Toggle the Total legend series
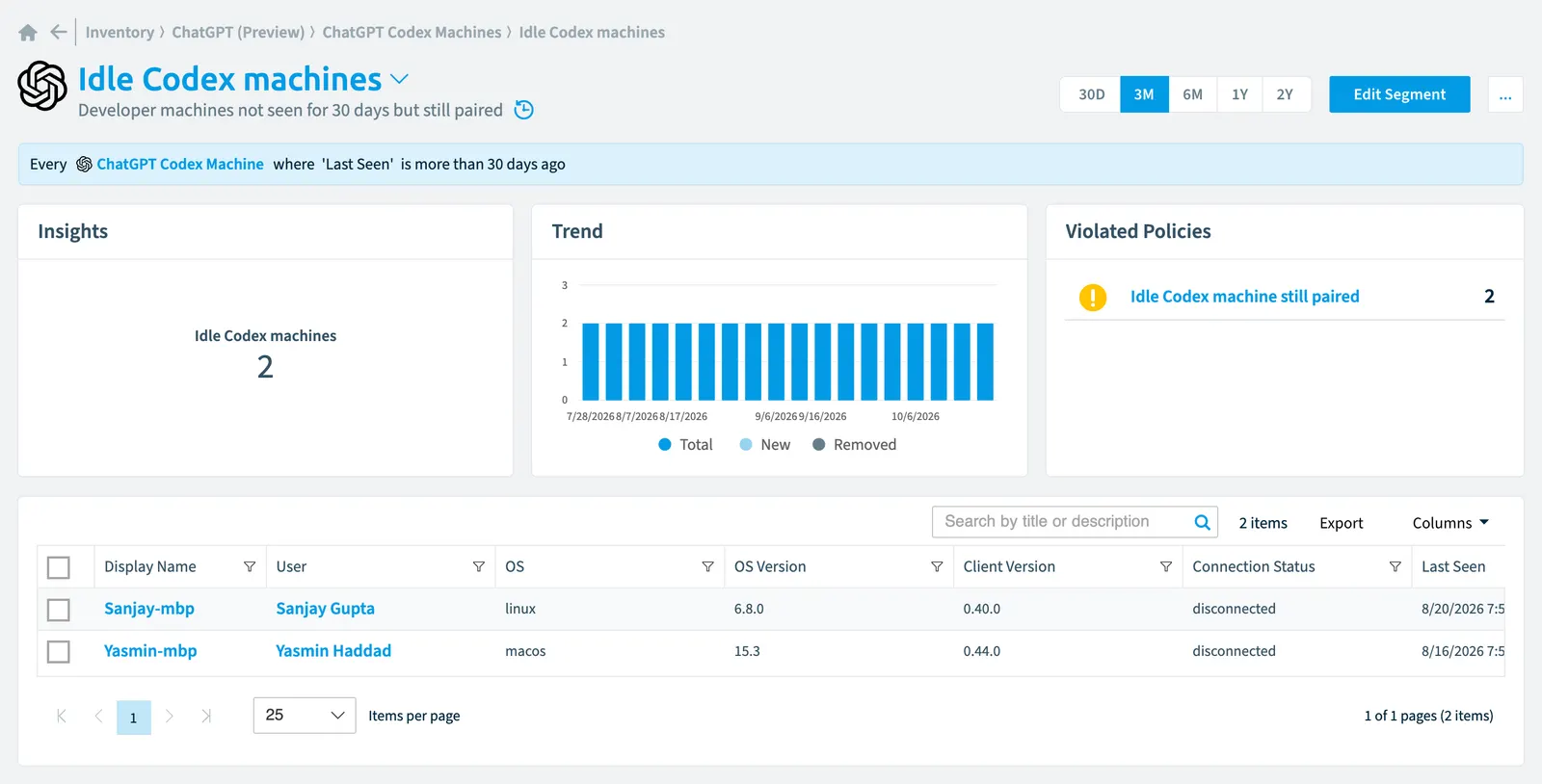This screenshot has width=1542, height=784. point(685,445)
